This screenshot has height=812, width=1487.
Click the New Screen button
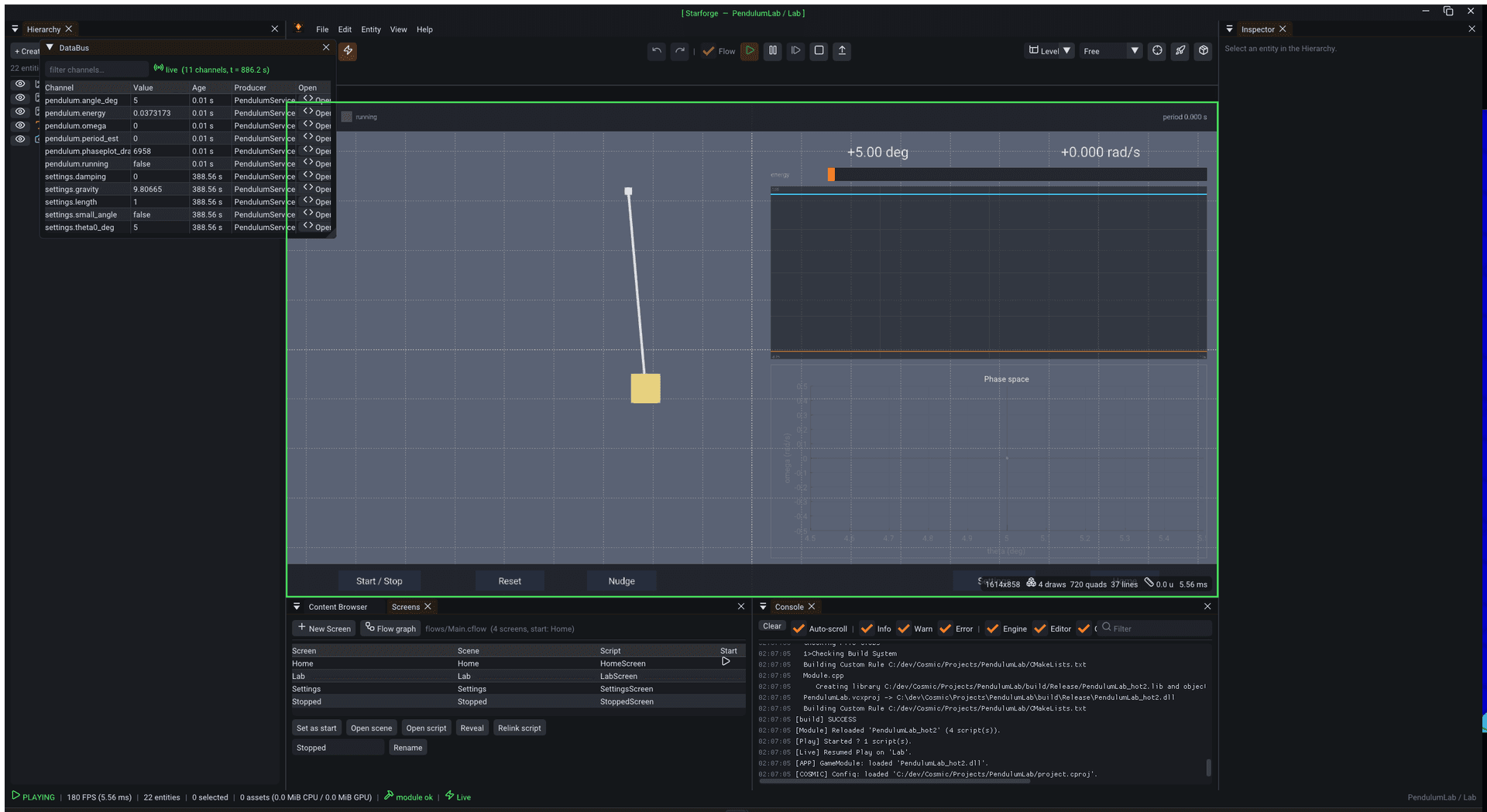[325, 629]
